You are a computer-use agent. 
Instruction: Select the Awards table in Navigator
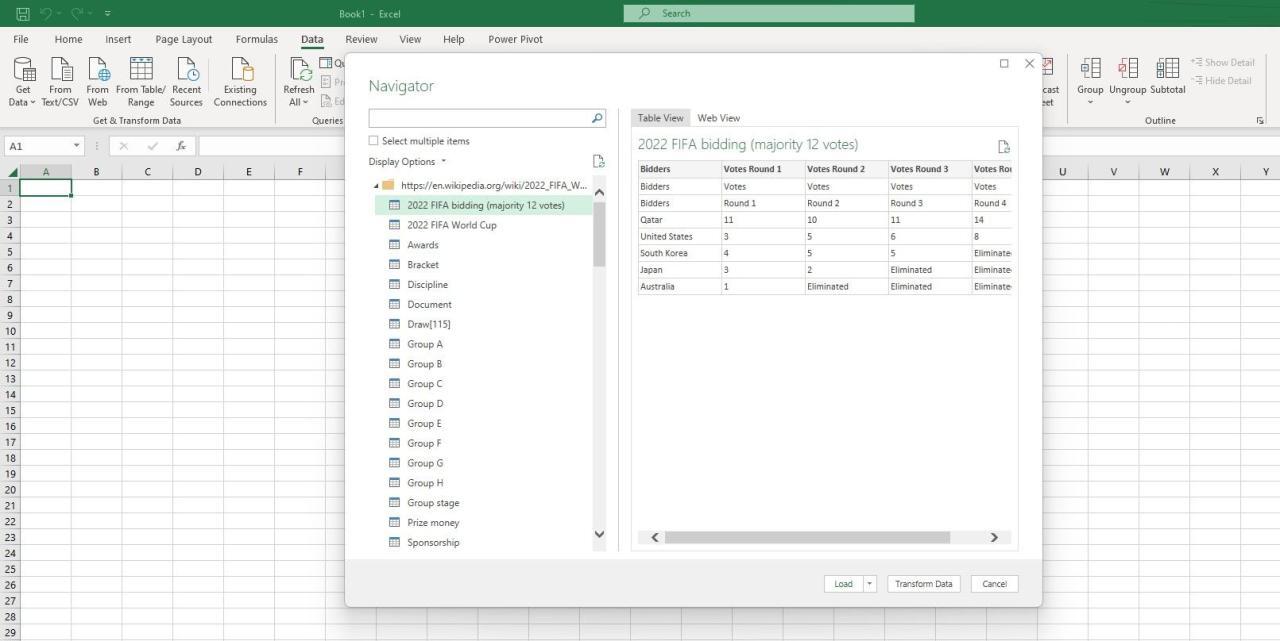(x=423, y=244)
